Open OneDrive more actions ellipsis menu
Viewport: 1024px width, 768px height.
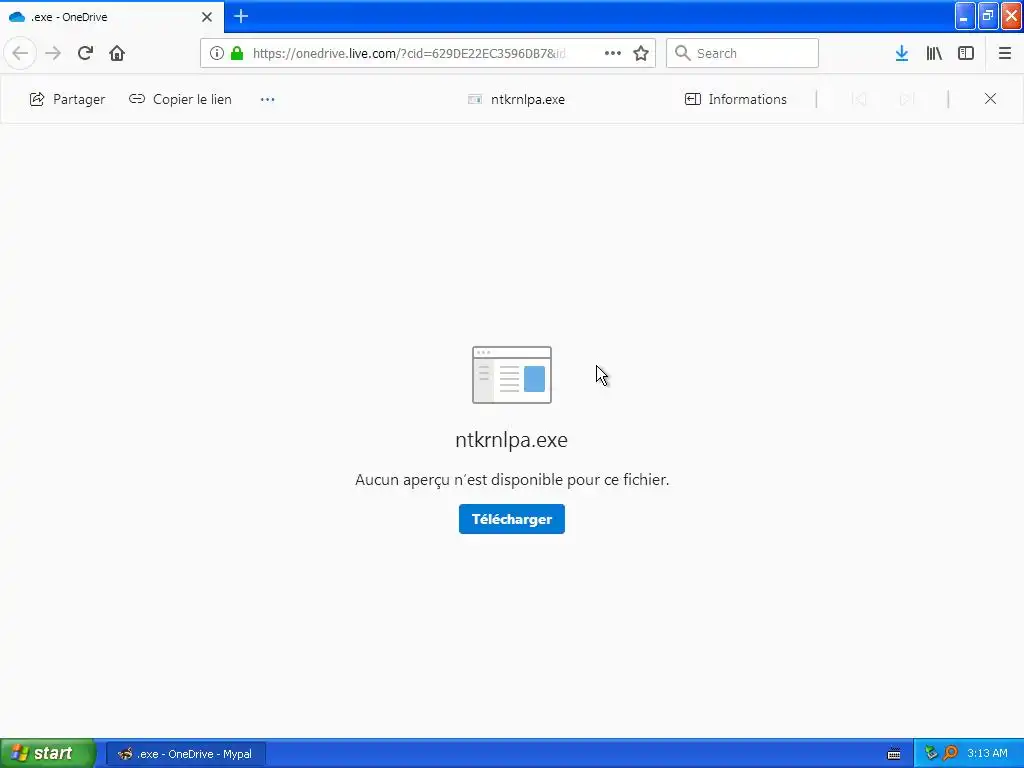pos(268,99)
